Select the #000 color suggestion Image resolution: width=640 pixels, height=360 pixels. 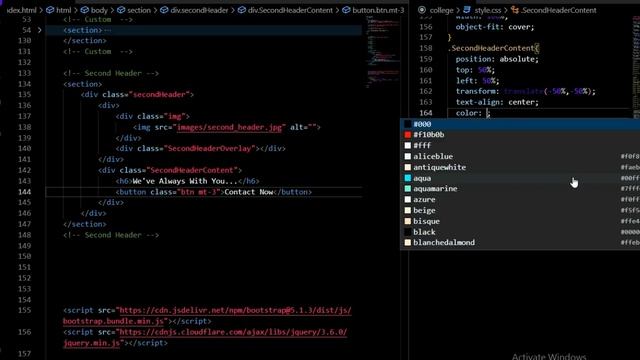pyautogui.click(x=520, y=124)
